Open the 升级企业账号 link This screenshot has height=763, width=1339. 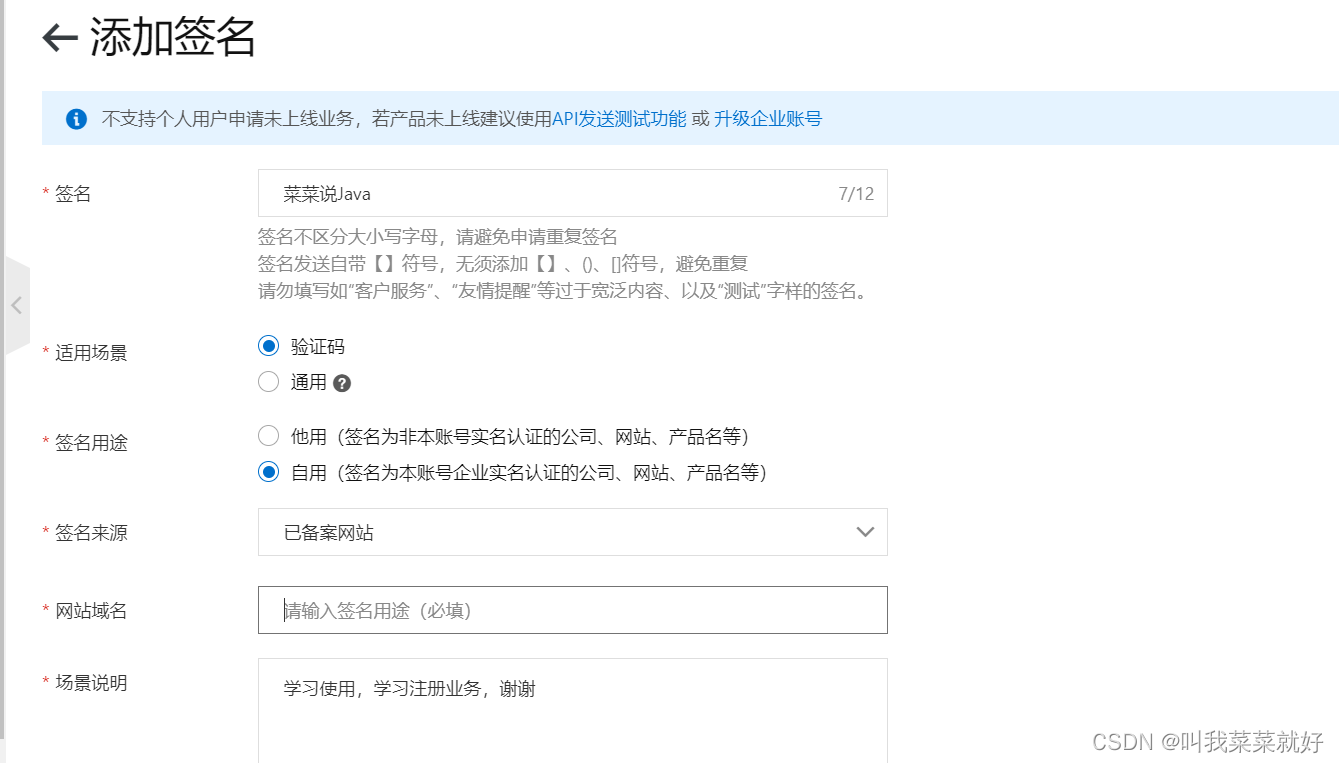tap(768, 119)
